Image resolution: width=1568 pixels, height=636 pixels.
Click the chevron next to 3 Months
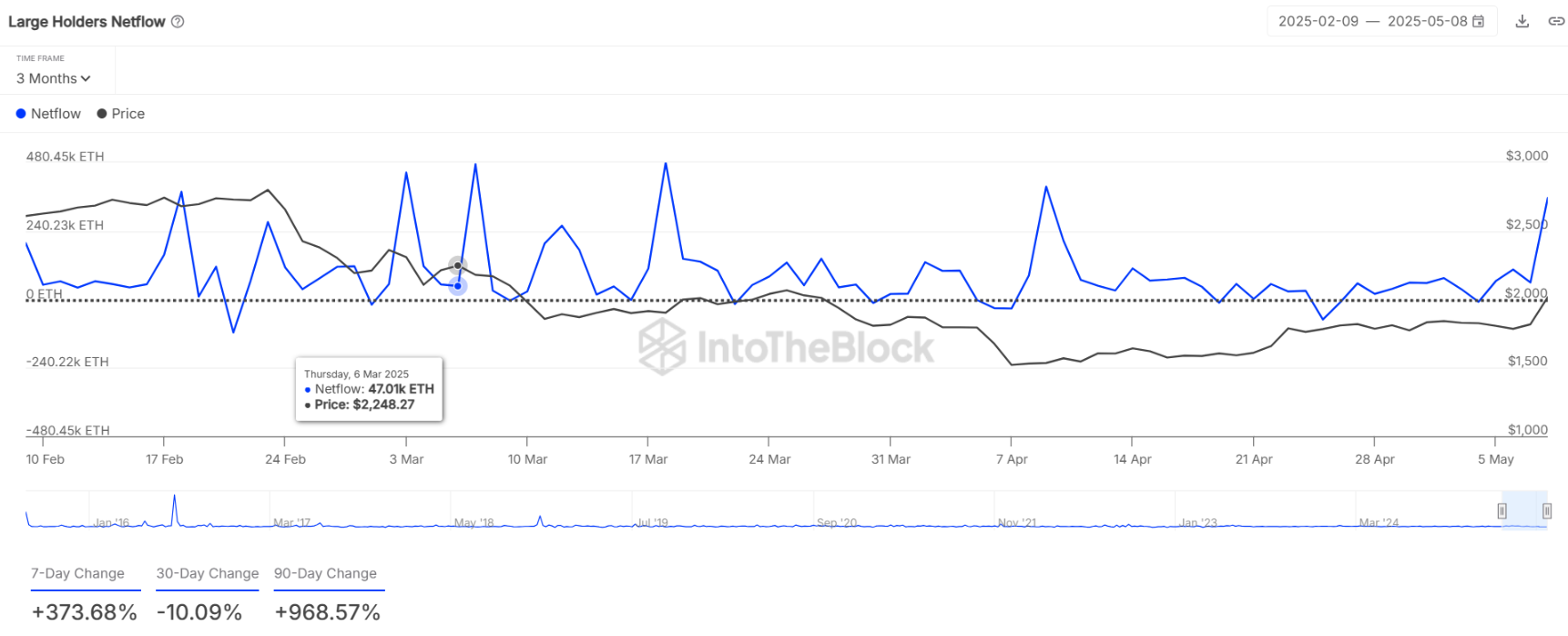(86, 78)
